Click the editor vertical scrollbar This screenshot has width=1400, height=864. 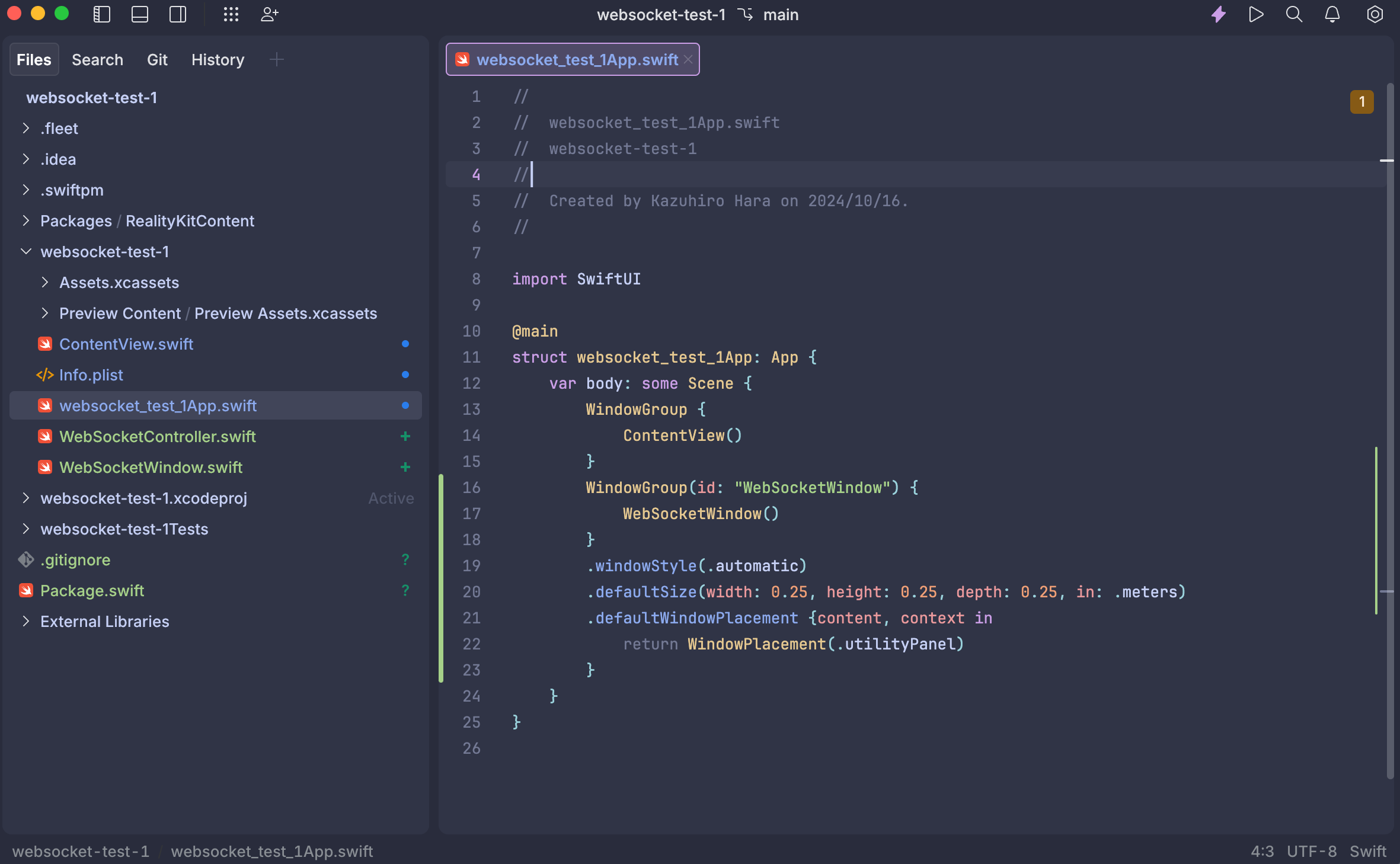tap(1390, 431)
